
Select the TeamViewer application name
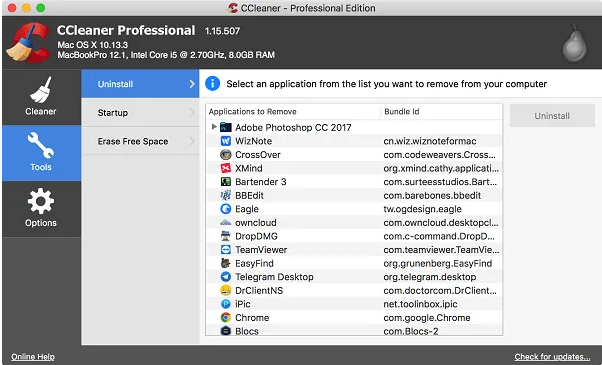(261, 250)
